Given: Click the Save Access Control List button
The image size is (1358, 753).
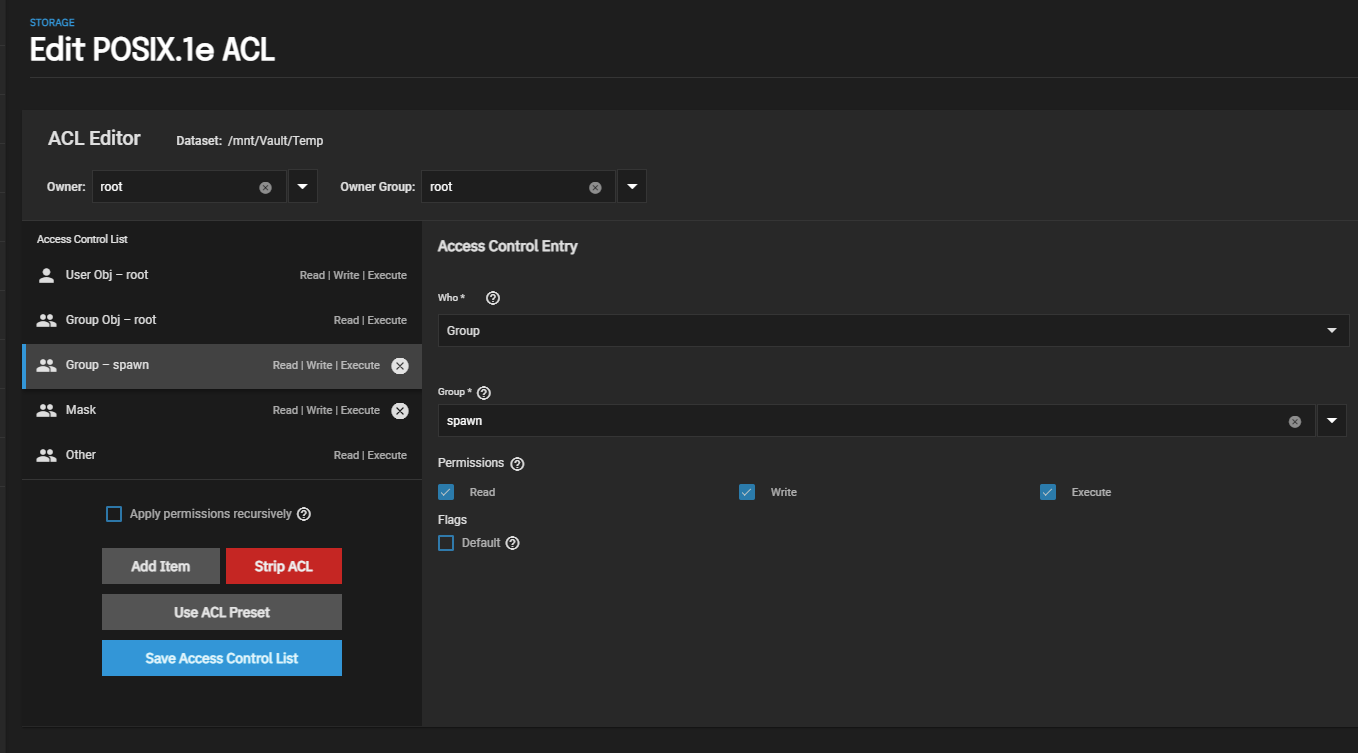Looking at the screenshot, I should [x=222, y=658].
